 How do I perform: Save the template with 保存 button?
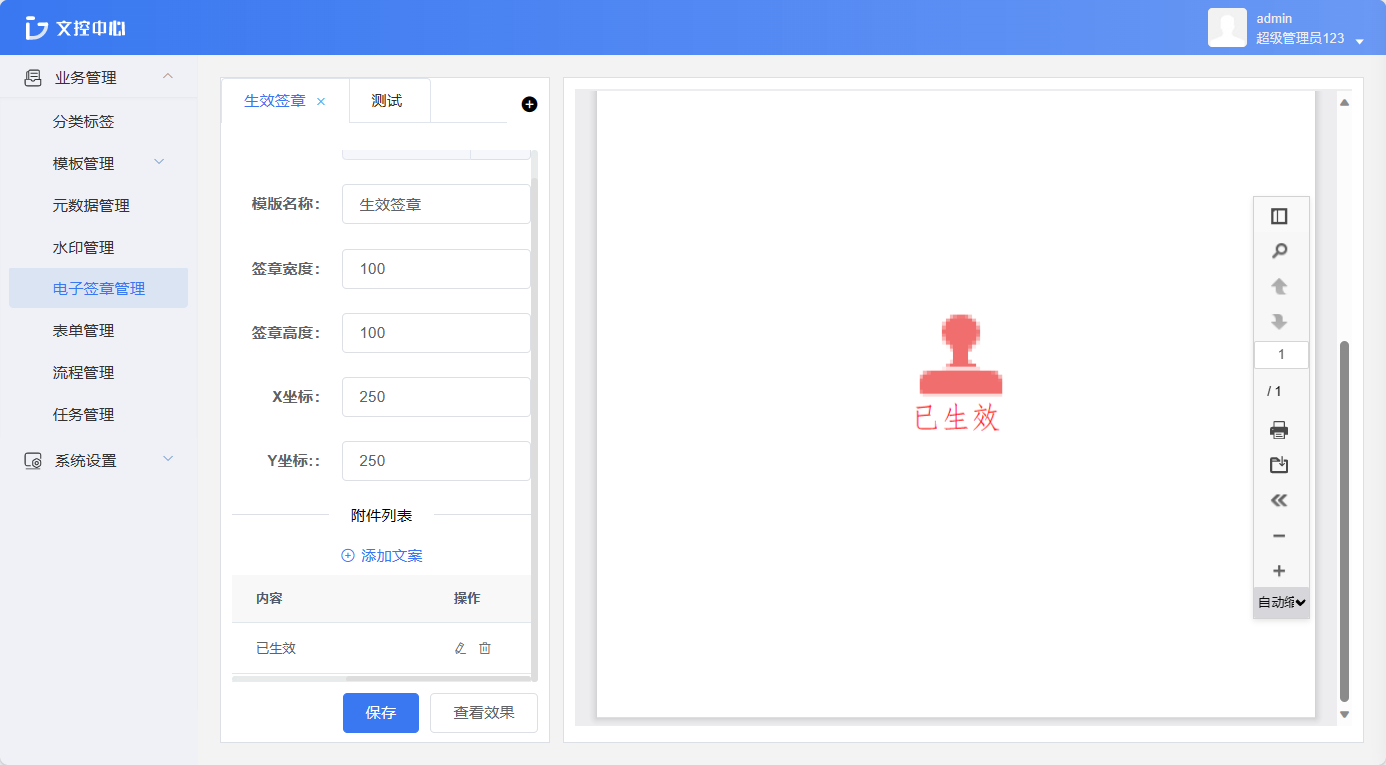(x=381, y=712)
